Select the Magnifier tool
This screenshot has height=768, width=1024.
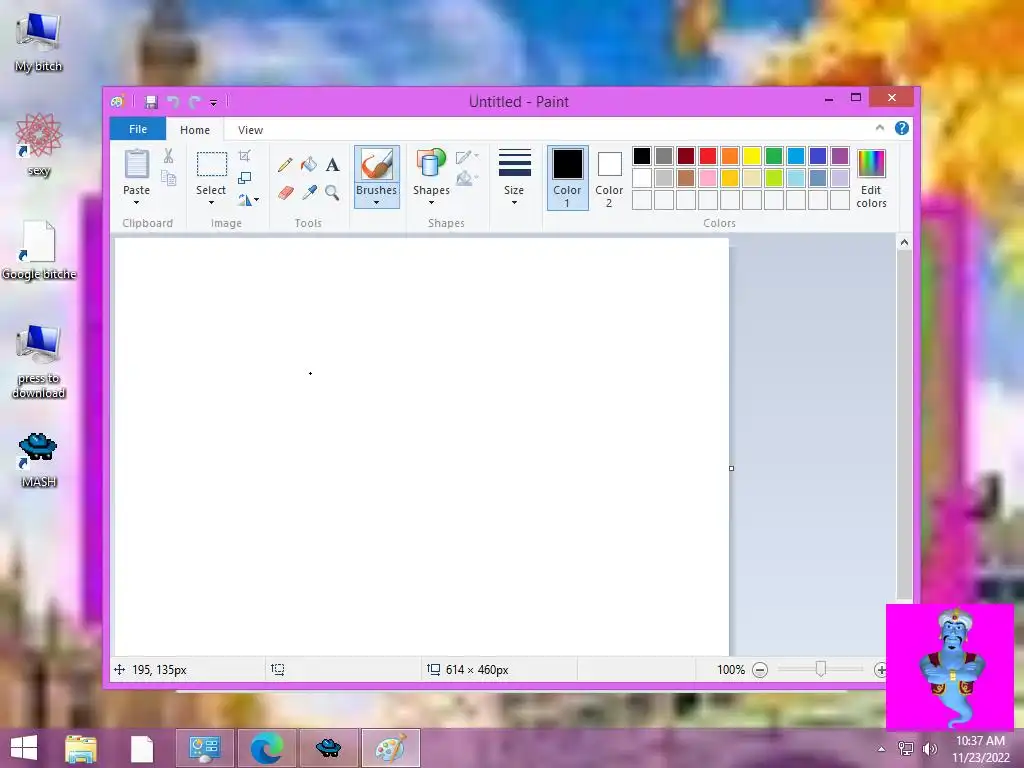[332, 193]
